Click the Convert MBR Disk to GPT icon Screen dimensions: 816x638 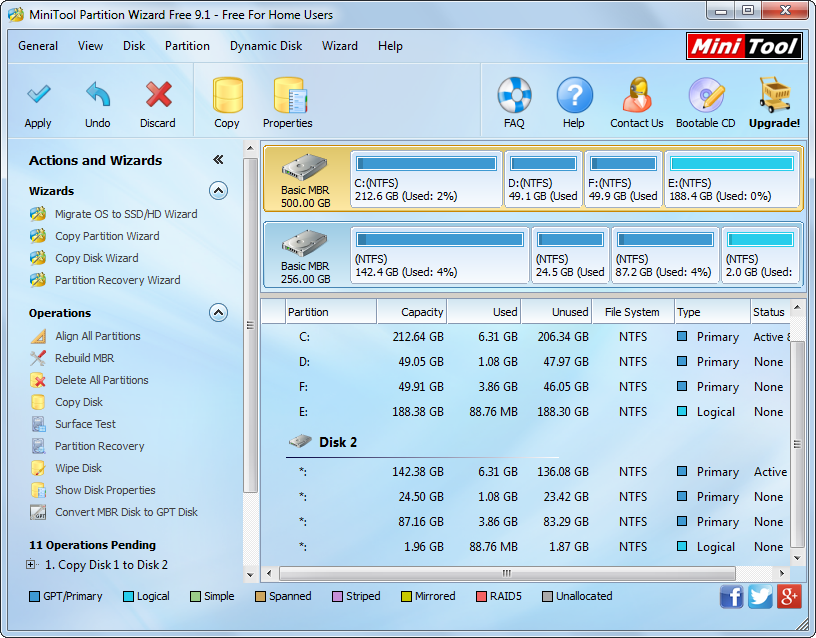point(38,512)
